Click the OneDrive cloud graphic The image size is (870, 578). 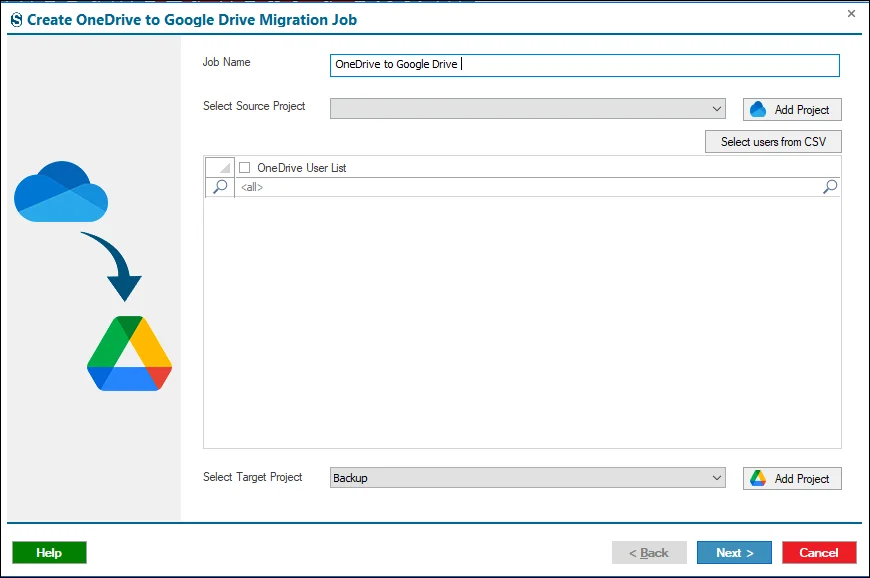pos(61,191)
